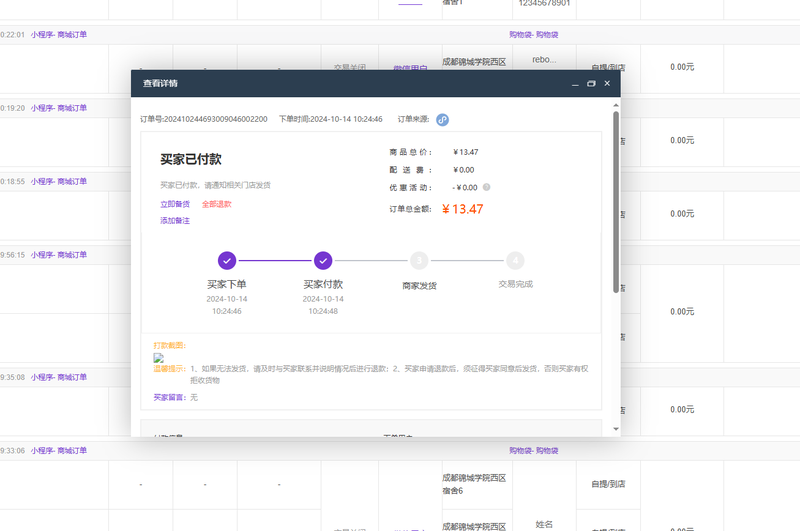Click 0.00元 amount in 9:35:08 order row
Viewport: 800px width, 531px height.
682,410
